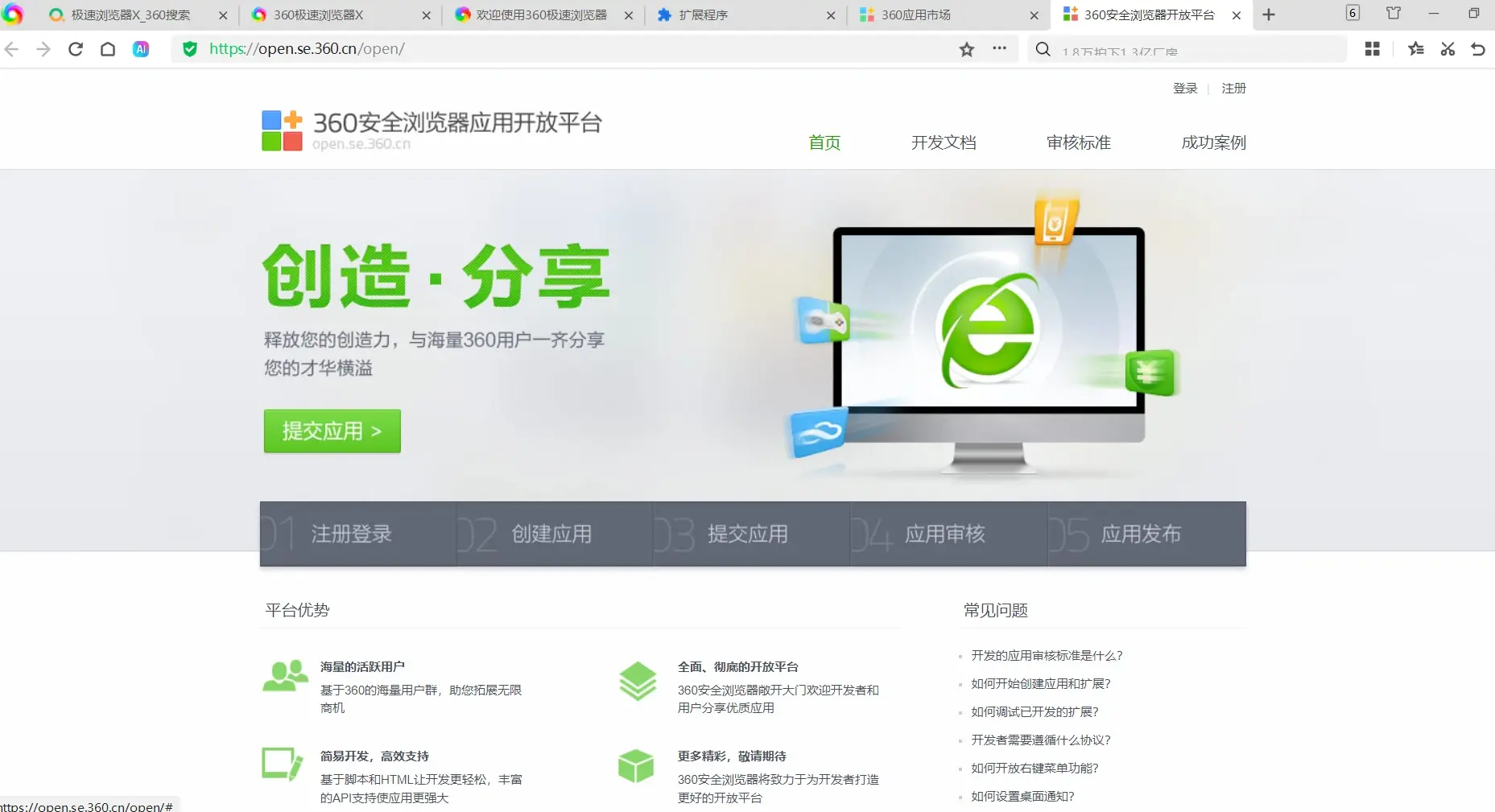This screenshot has width=1495, height=812.
Task: Click the heading 海量的活跃用户
Action: point(362,667)
